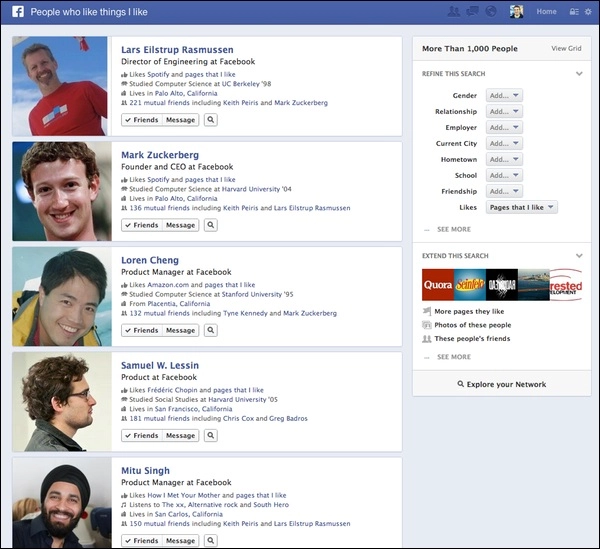The height and width of the screenshot is (549, 600).
Task: Toggle Friends status for Mitu Singh
Action: (142, 540)
